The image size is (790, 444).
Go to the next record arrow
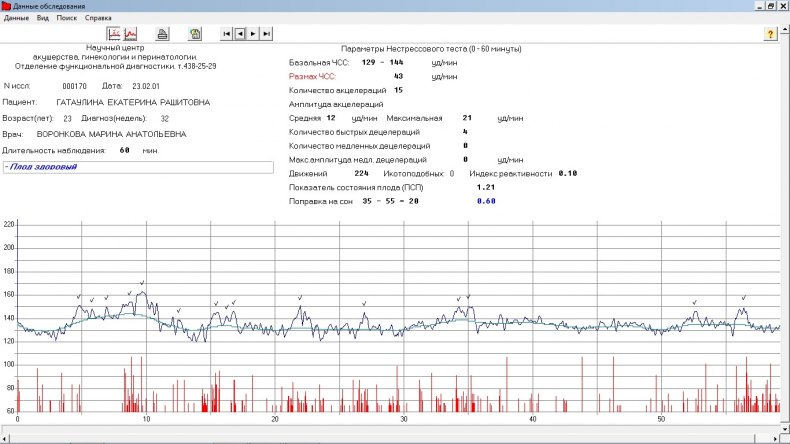pos(253,34)
